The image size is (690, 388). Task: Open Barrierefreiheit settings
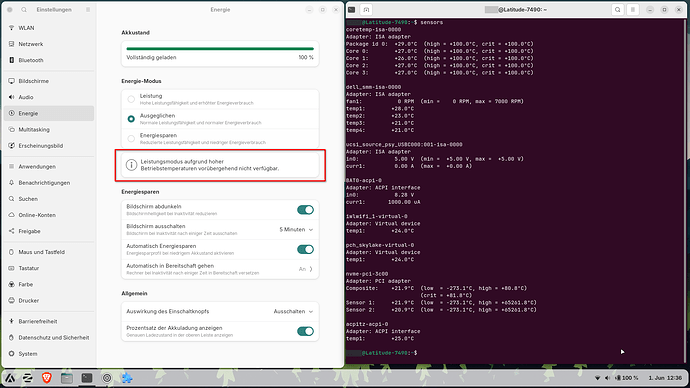pos(49,321)
